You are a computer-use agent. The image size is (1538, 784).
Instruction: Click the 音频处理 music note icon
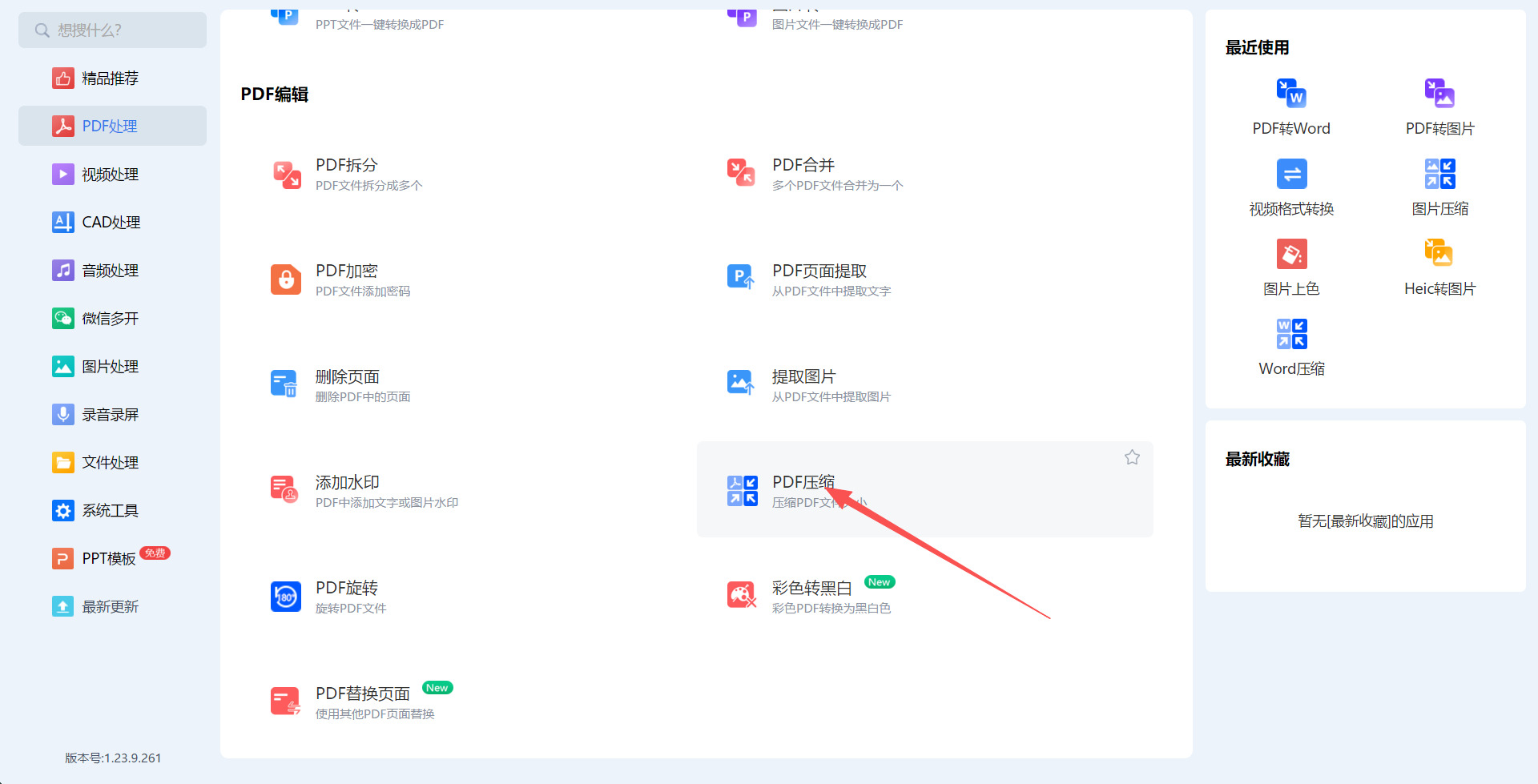(x=63, y=271)
